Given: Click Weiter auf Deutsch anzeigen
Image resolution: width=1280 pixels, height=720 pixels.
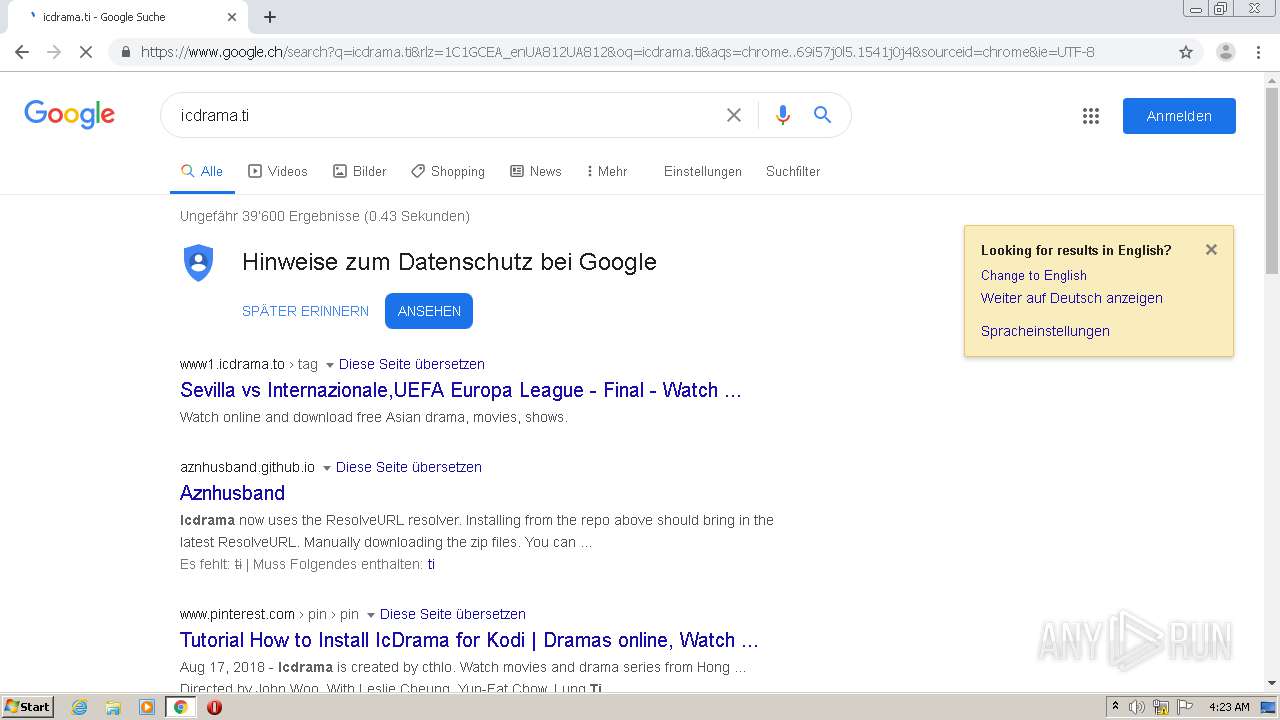Looking at the screenshot, I should click(1072, 298).
